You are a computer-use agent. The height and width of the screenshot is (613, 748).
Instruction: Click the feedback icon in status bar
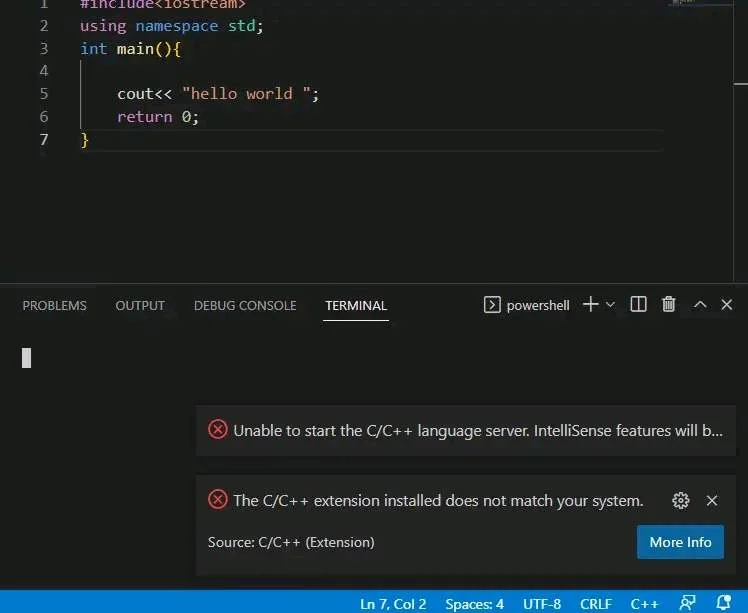pyautogui.click(x=687, y=603)
